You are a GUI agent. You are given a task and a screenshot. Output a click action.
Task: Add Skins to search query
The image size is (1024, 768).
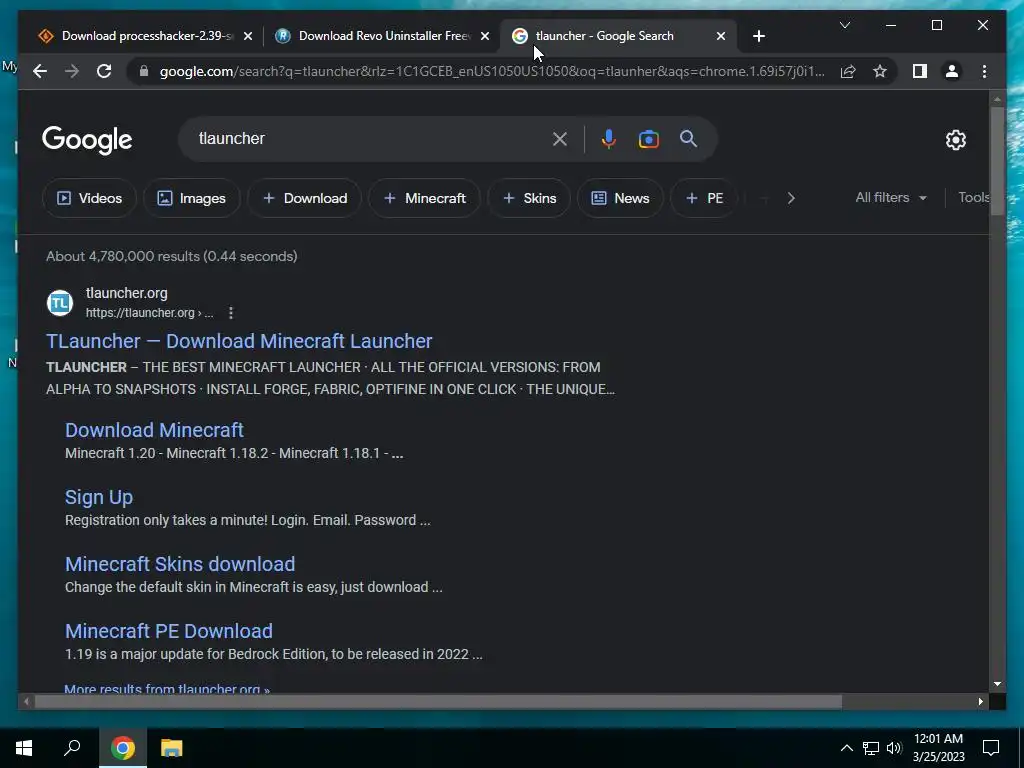(529, 198)
